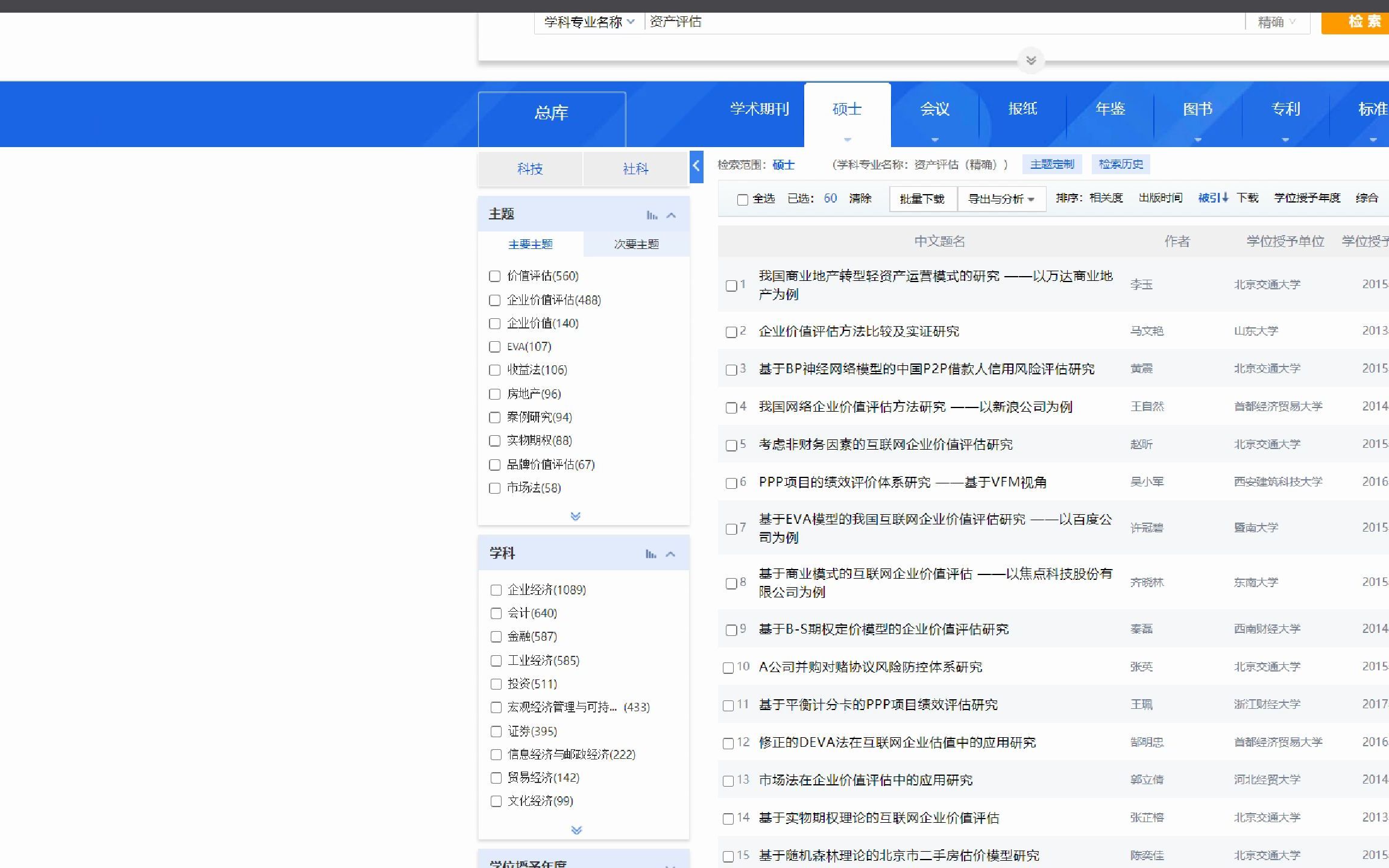The image size is (1389, 868).
Task: Tick the 全选 checkbox
Action: (743, 200)
